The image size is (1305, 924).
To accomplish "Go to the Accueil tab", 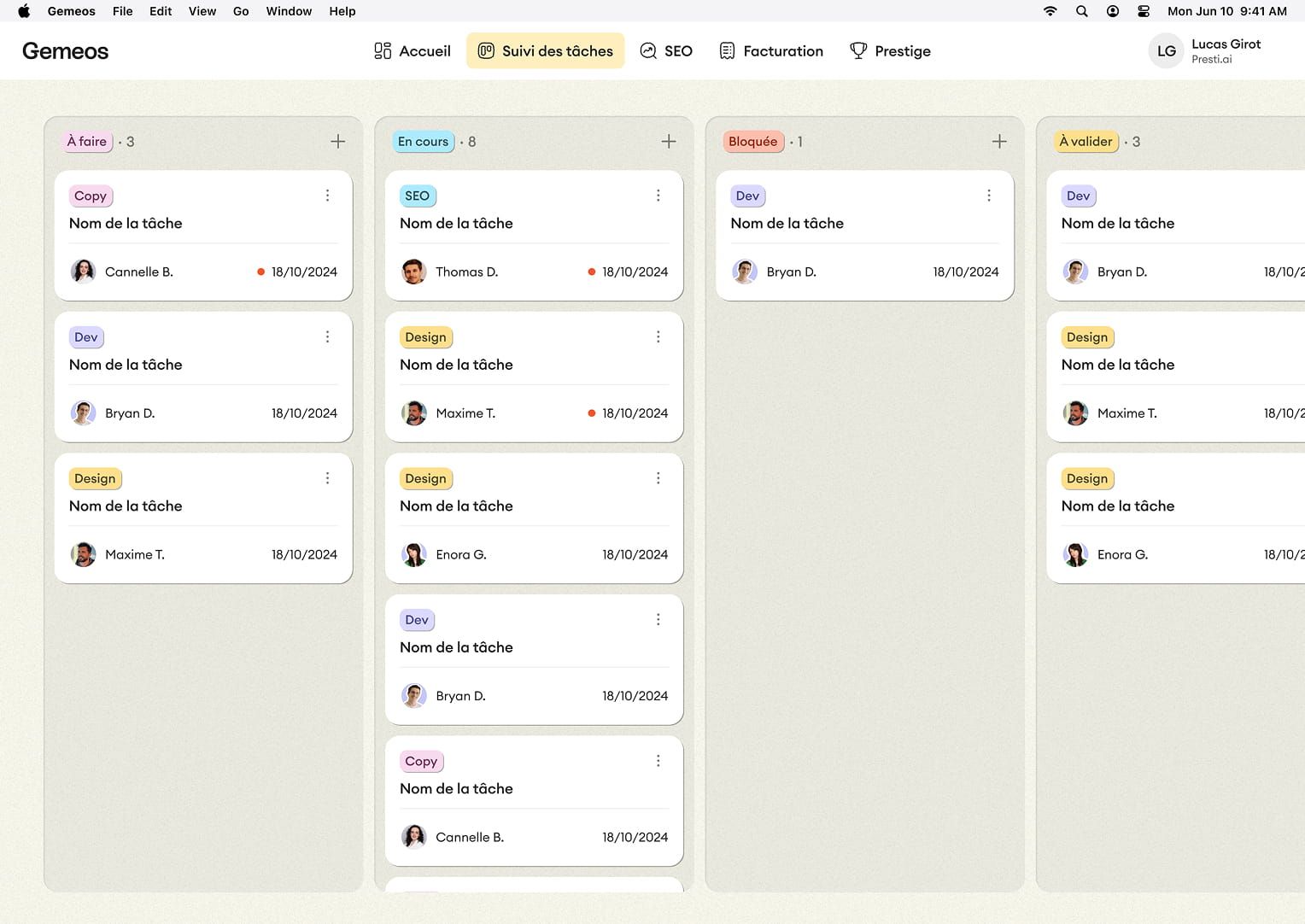I will click(412, 51).
